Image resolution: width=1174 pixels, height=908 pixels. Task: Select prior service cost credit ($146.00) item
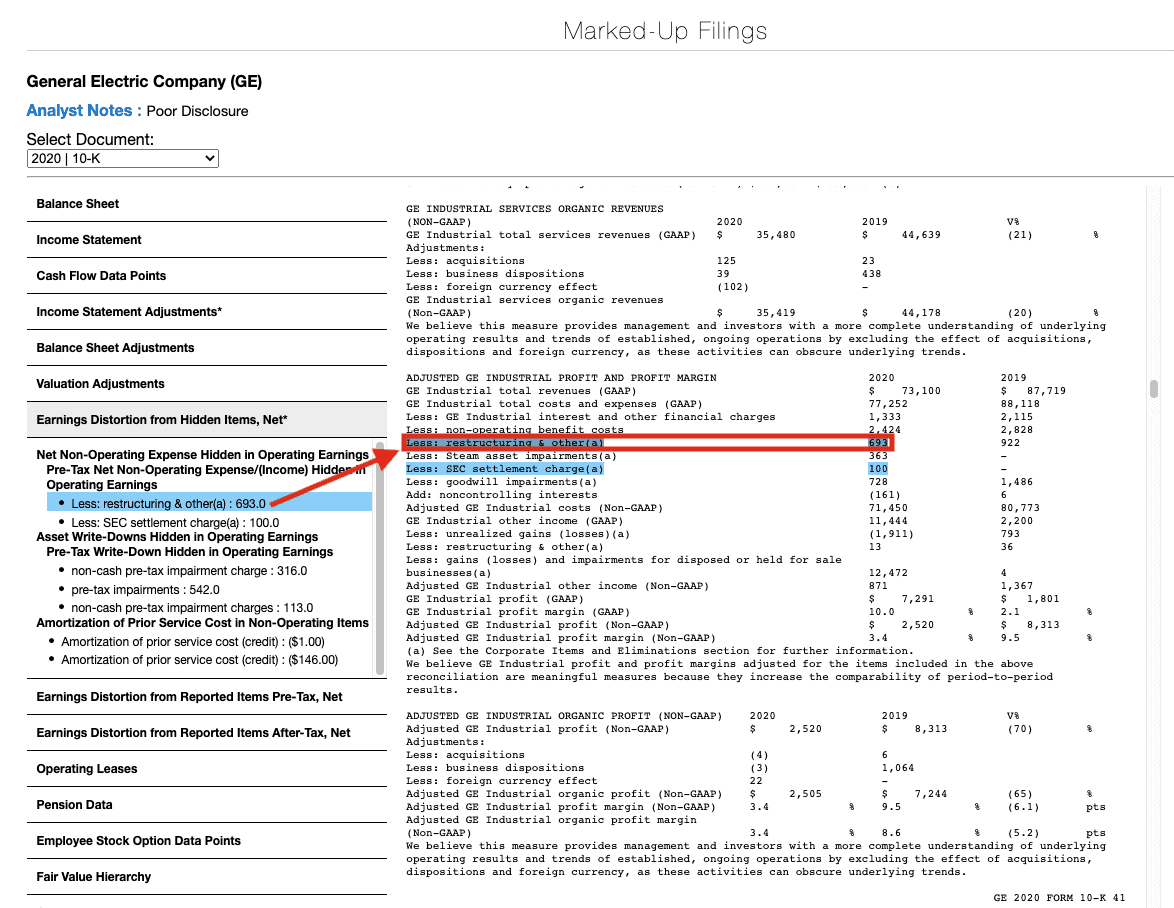[199, 659]
